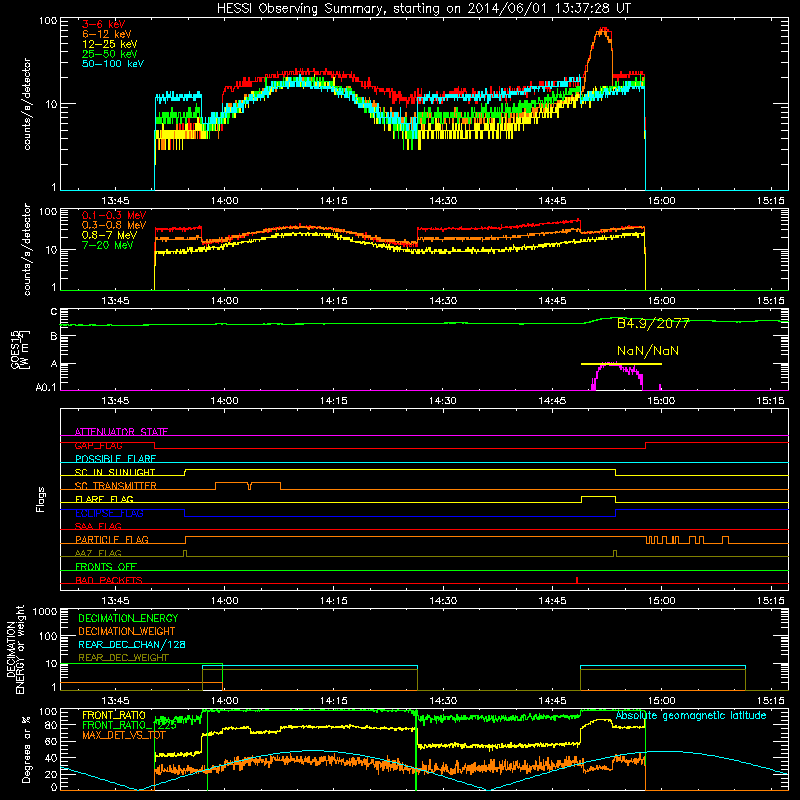Select the ATTENUATOR_STATE flag label
Image resolution: width=800 pixels, height=800 pixels.
coord(121,432)
